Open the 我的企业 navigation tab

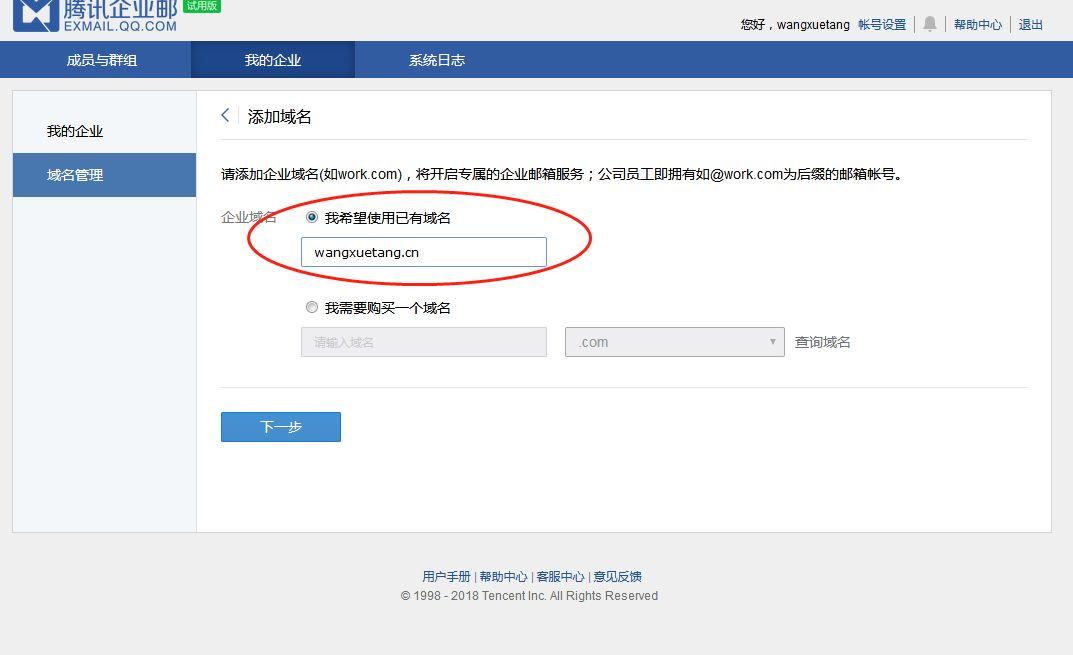pyautogui.click(x=272, y=60)
